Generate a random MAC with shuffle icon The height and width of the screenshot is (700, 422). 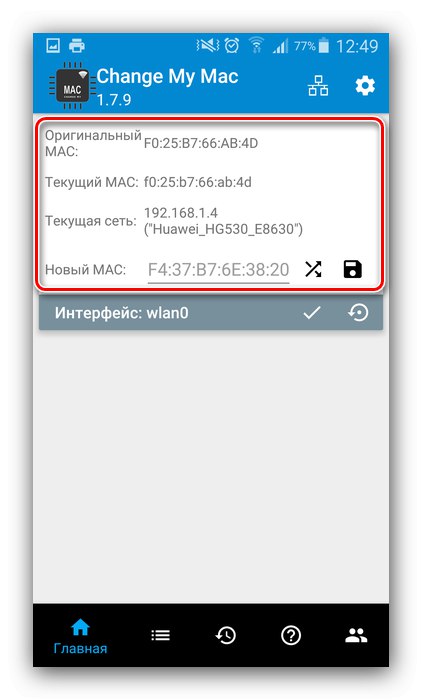pyautogui.click(x=313, y=269)
